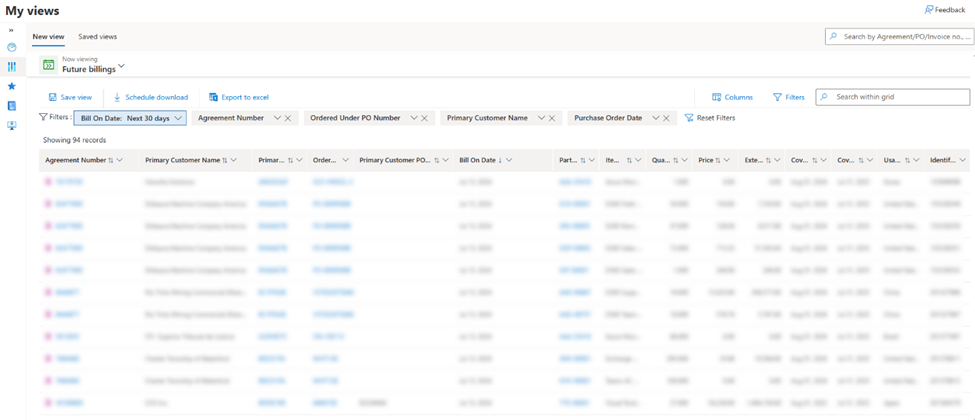
Task: Open the document book icon in sidebar
Action: [x=12, y=106]
